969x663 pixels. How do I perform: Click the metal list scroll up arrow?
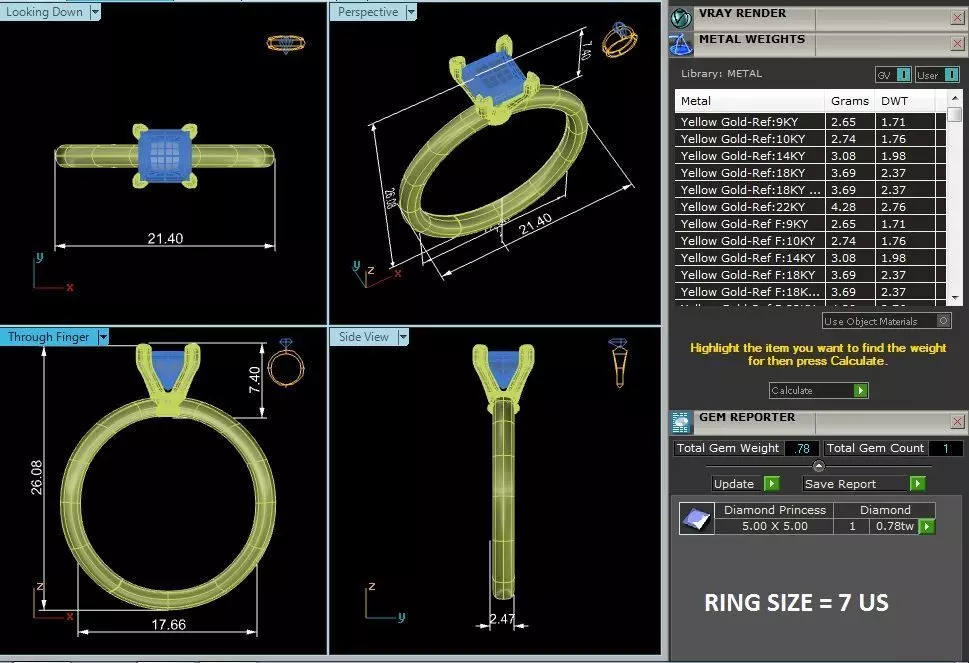point(955,98)
